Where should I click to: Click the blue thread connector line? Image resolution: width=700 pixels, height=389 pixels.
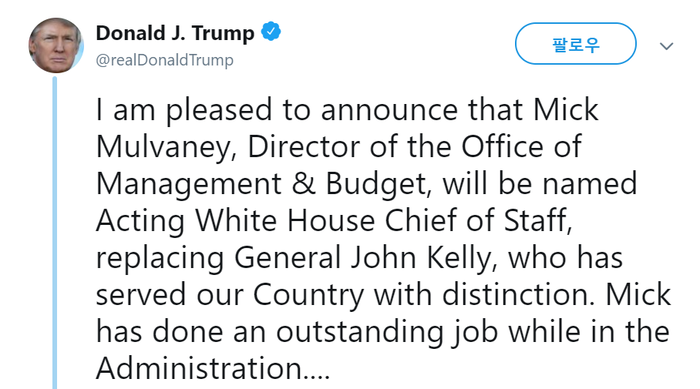click(55, 232)
